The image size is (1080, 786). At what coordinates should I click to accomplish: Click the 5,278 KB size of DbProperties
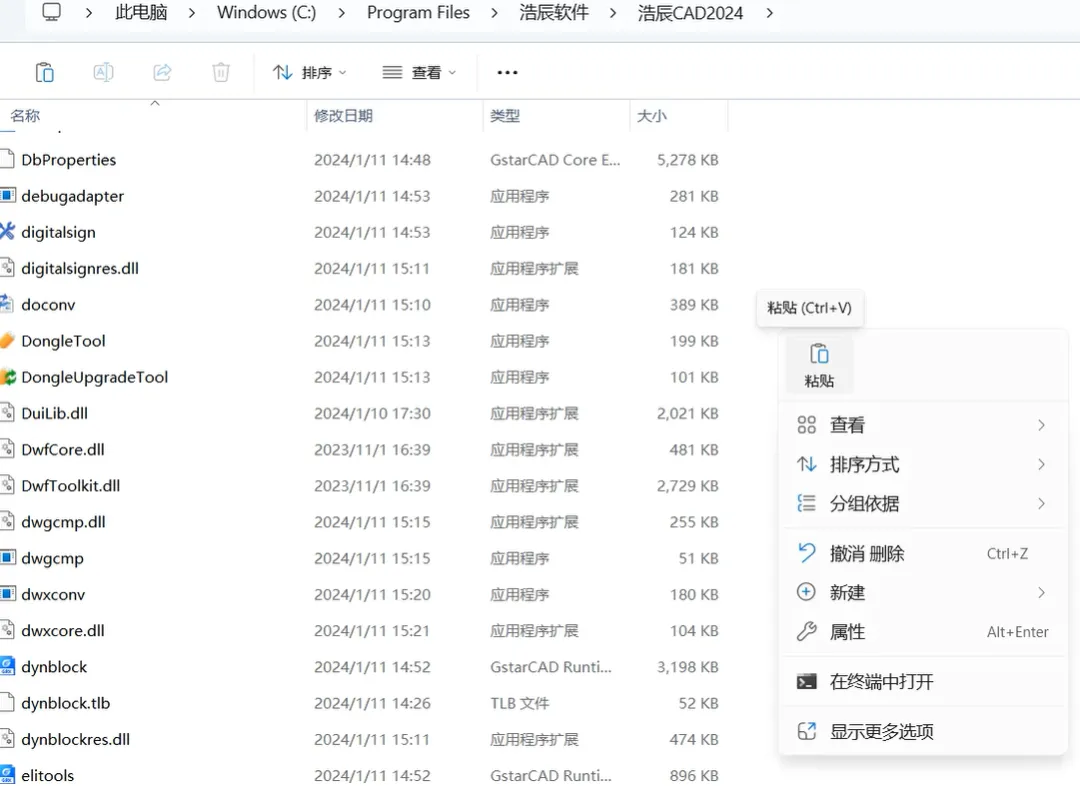point(687,160)
